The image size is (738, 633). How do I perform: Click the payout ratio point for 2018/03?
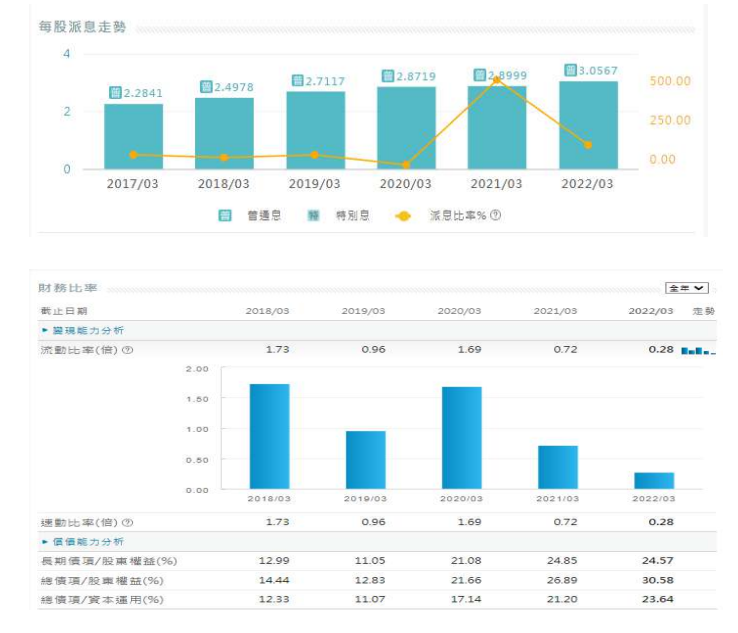(224, 157)
